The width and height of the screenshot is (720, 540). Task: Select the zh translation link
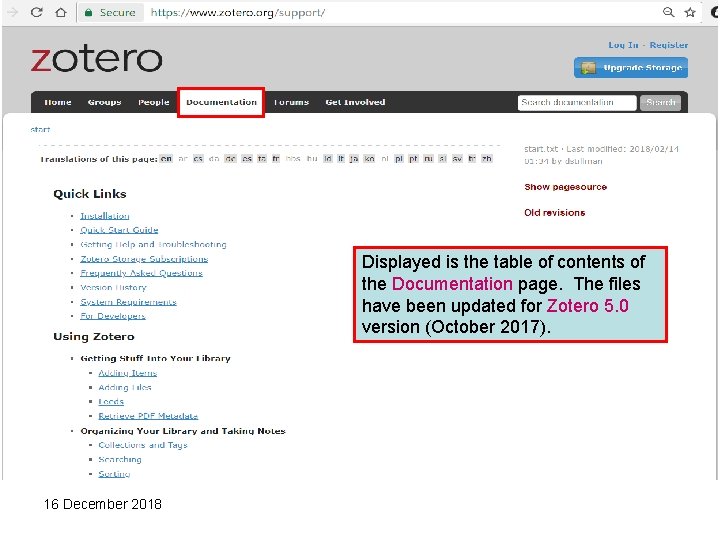[x=487, y=158]
